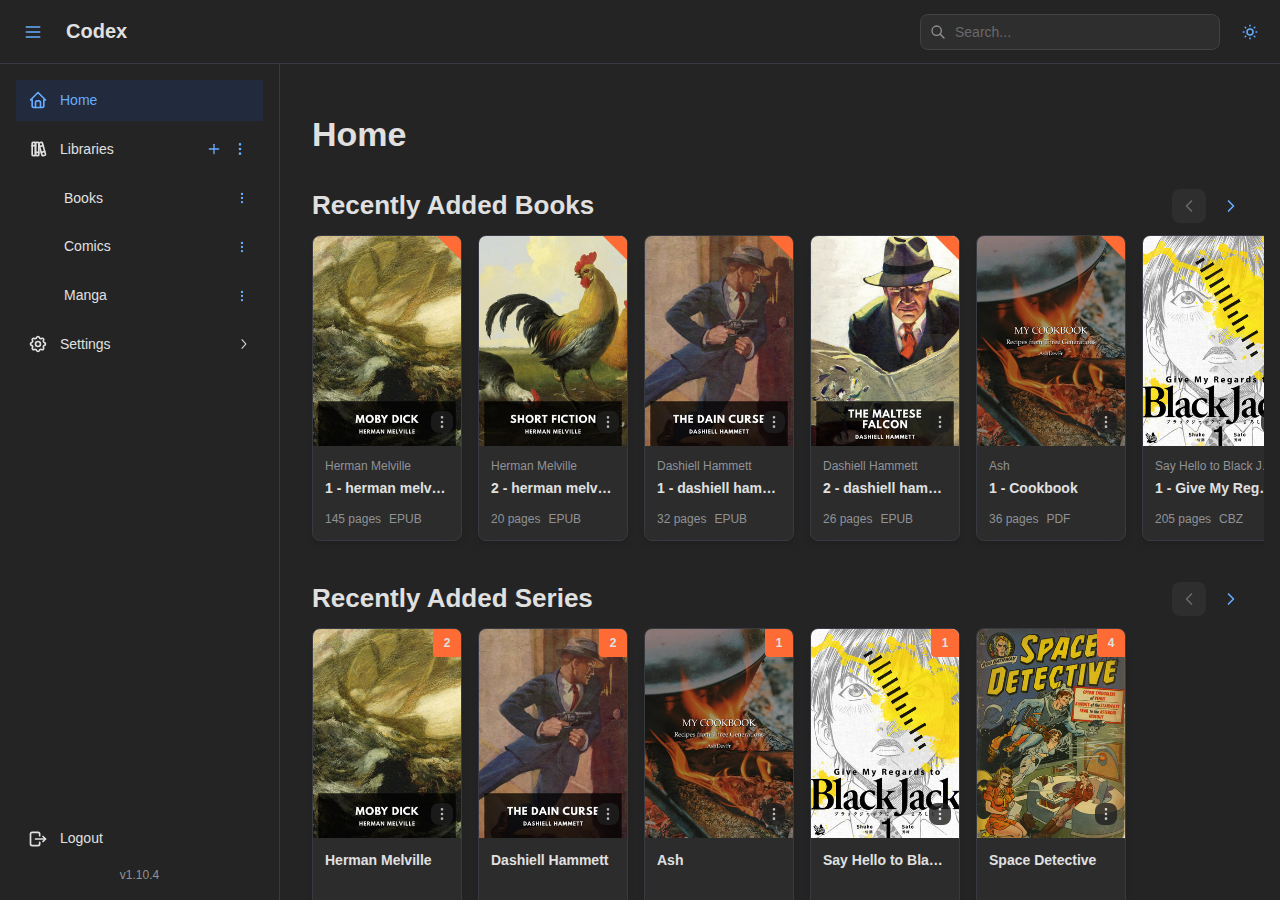
Task: Open the Libraries options menu
Action: [x=240, y=149]
